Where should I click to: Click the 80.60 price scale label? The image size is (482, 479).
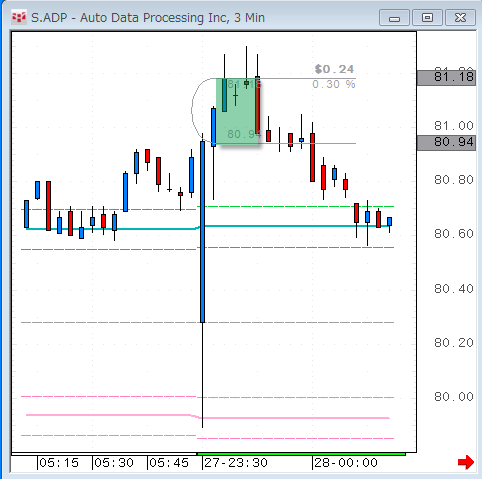point(454,234)
